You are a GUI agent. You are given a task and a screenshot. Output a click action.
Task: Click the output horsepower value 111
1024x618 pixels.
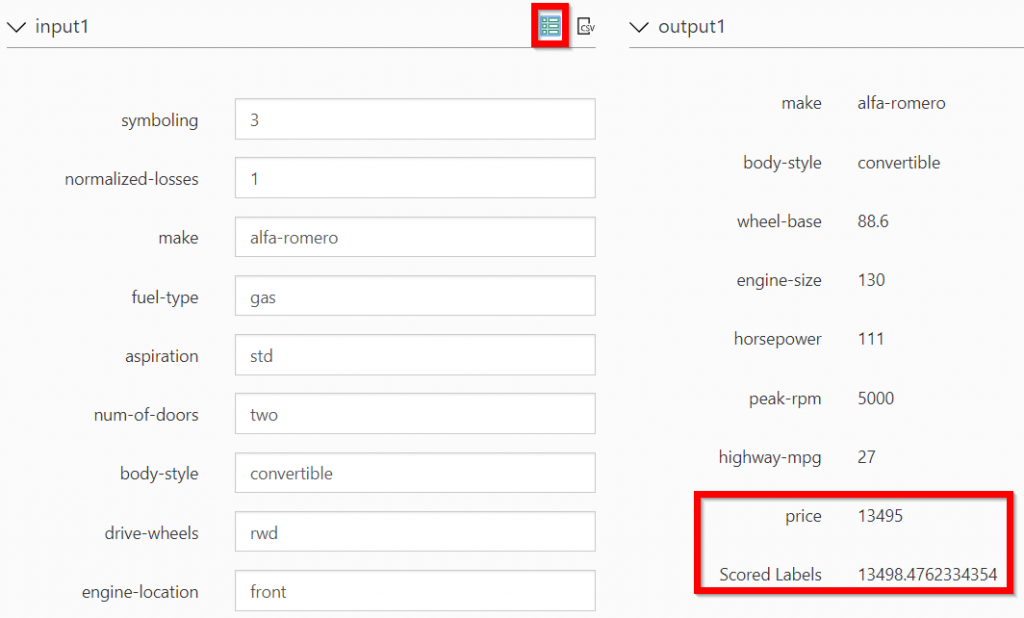click(x=871, y=338)
